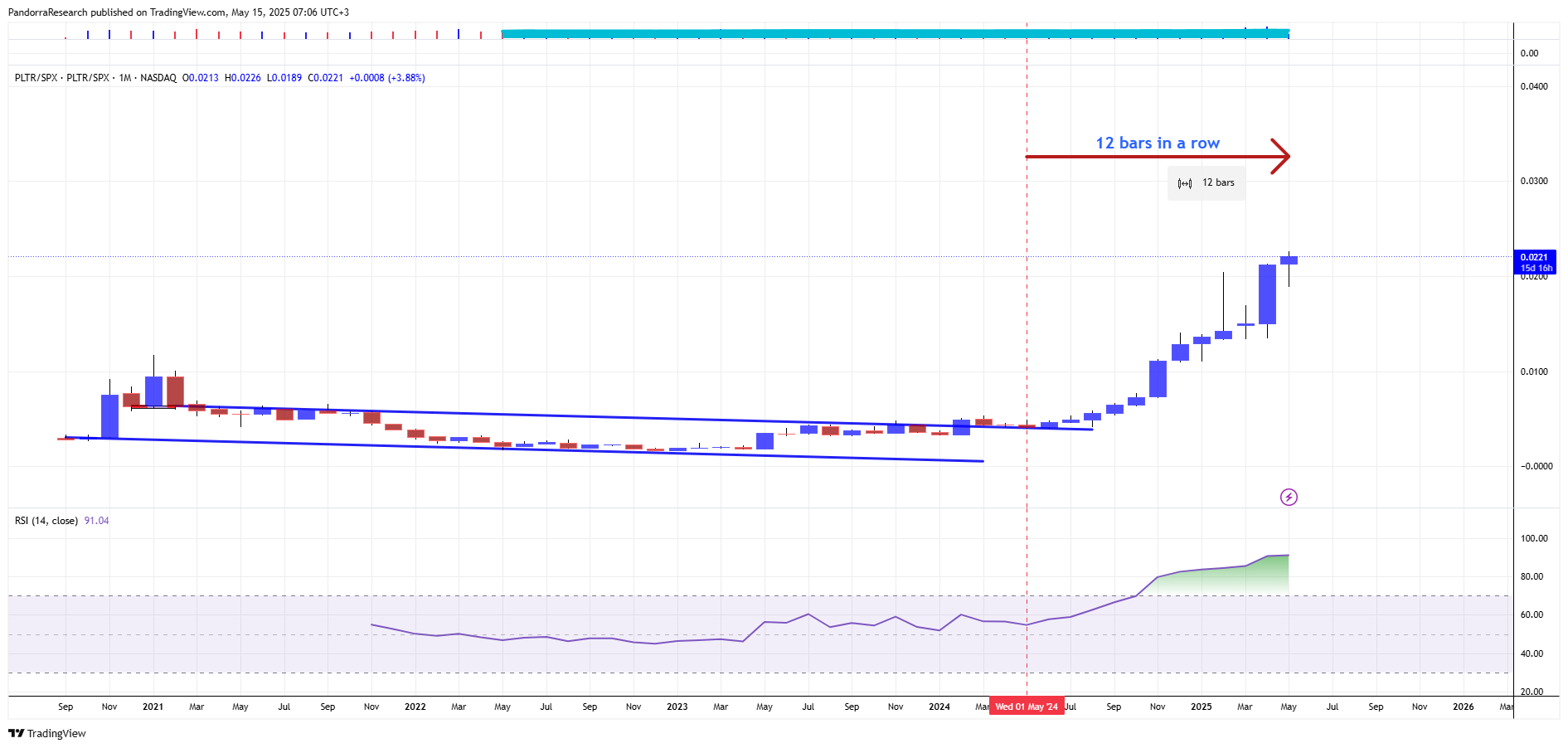This screenshot has width=1568, height=748.
Task: Click the 2024 label on time axis
Action: (939, 707)
